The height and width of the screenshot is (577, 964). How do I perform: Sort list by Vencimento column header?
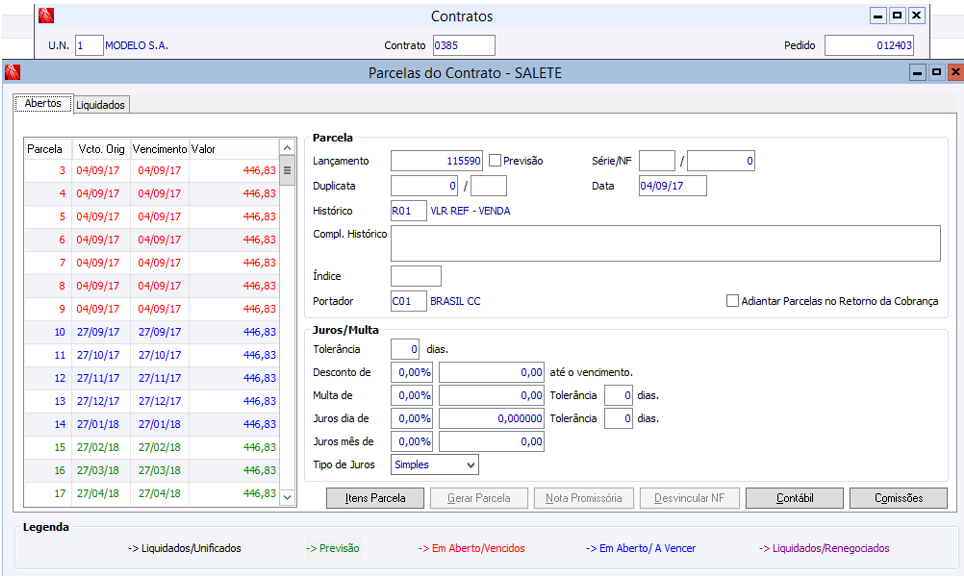pyautogui.click(x=159, y=149)
